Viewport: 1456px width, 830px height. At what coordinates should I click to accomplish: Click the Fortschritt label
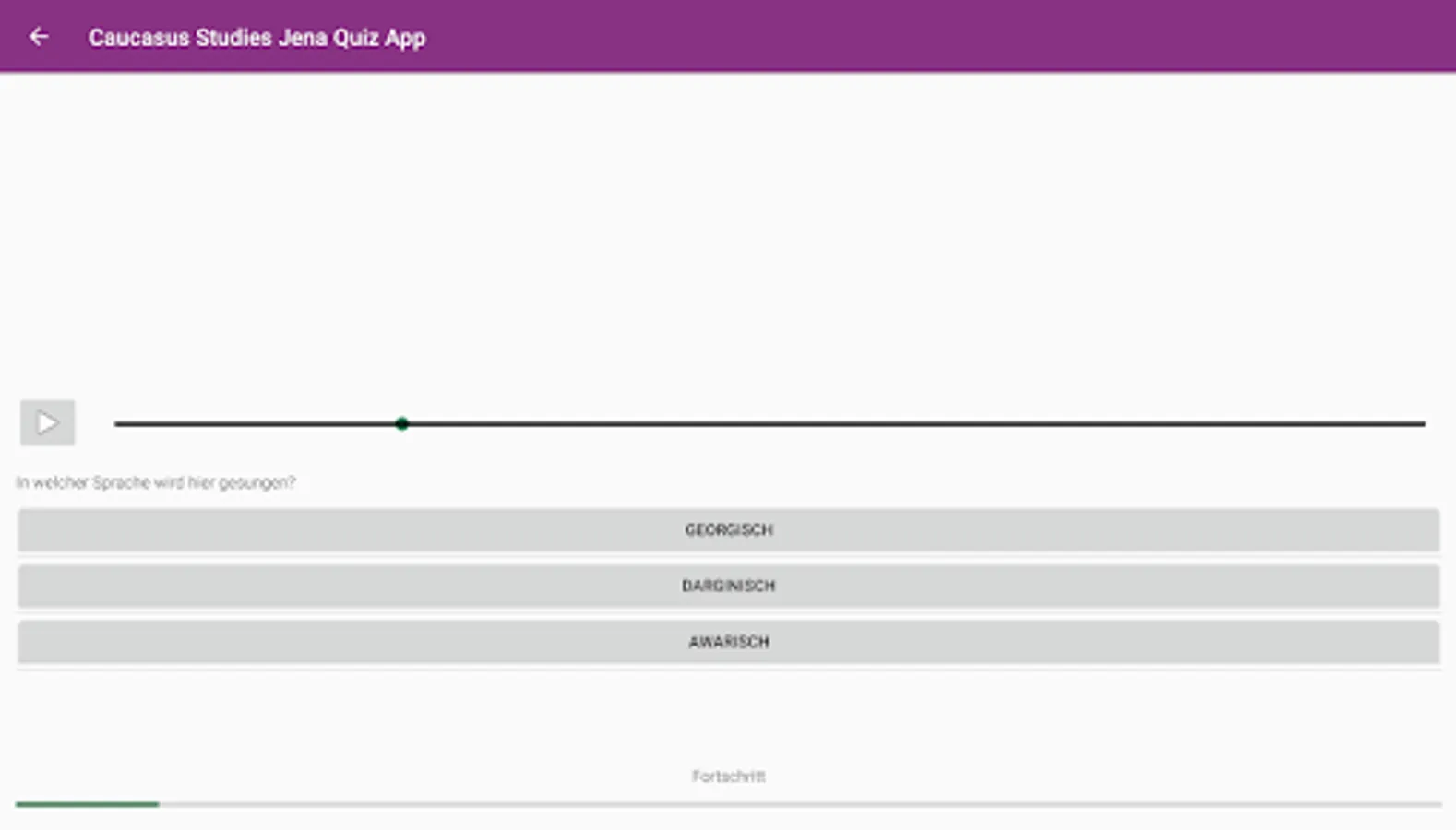[728, 777]
